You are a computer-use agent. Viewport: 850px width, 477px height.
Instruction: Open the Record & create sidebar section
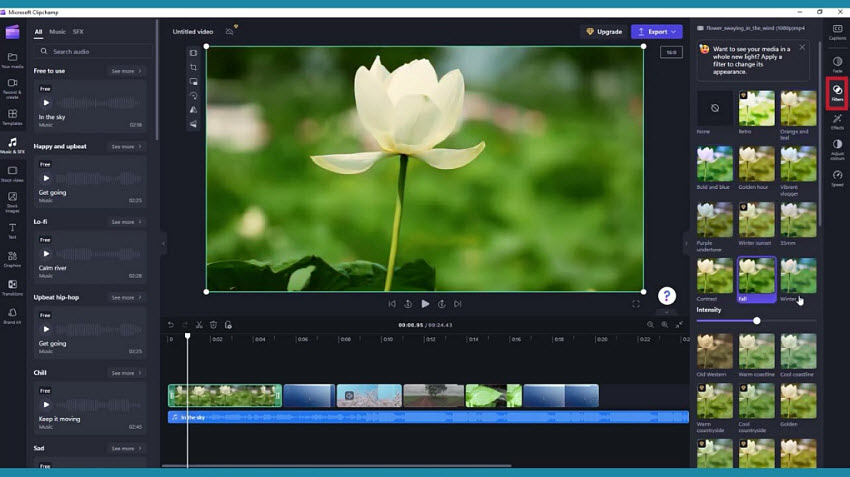pyautogui.click(x=12, y=87)
